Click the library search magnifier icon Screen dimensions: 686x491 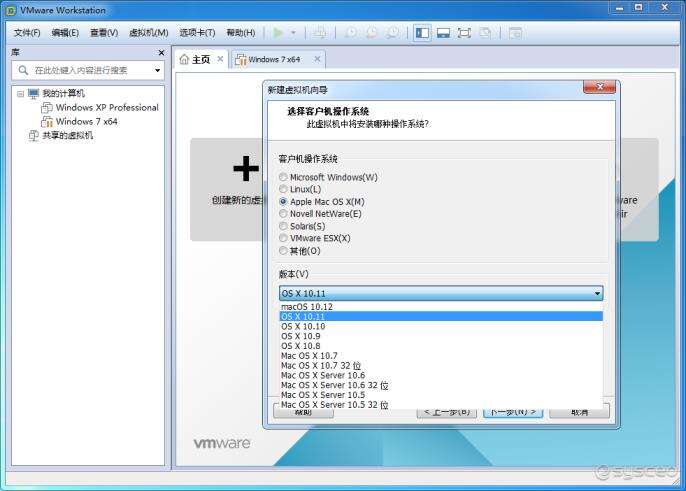pos(23,70)
